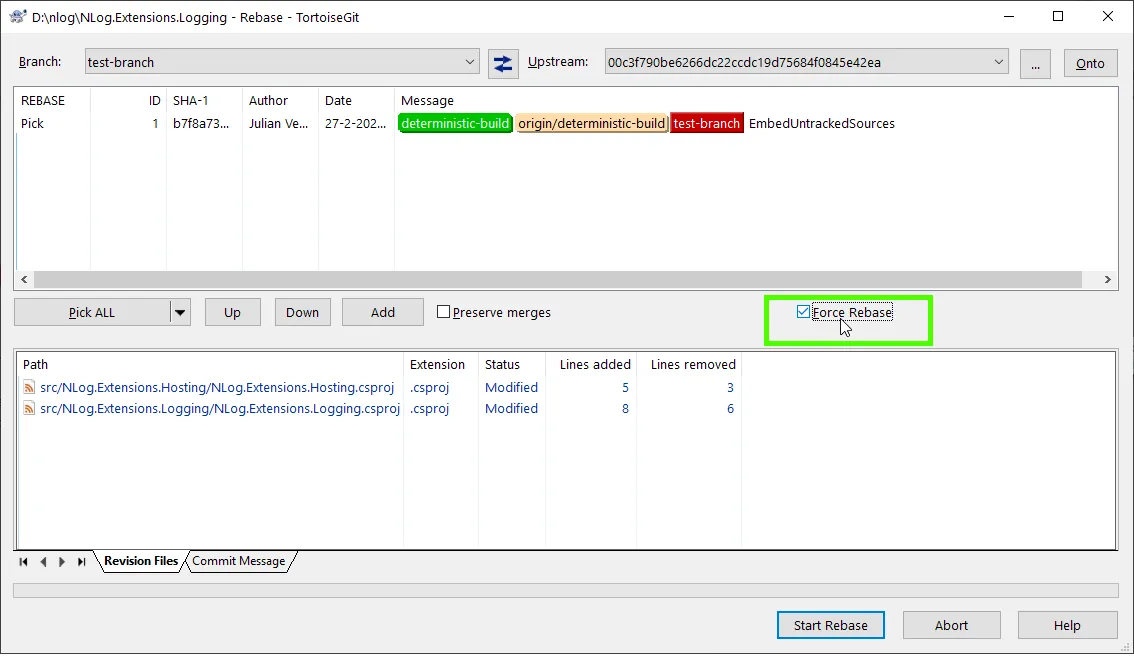Image resolution: width=1134 pixels, height=662 pixels.
Task: Sort files by Extension column header
Action: click(437, 365)
